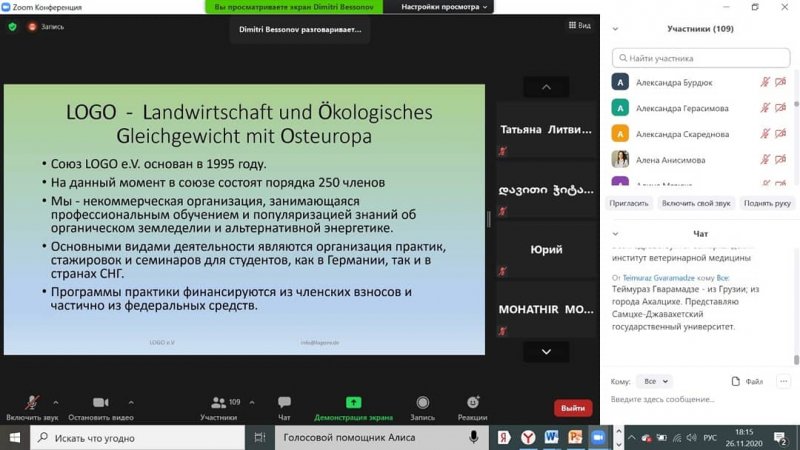Attach a file via Файл button
800x450 pixels.
(x=747, y=381)
